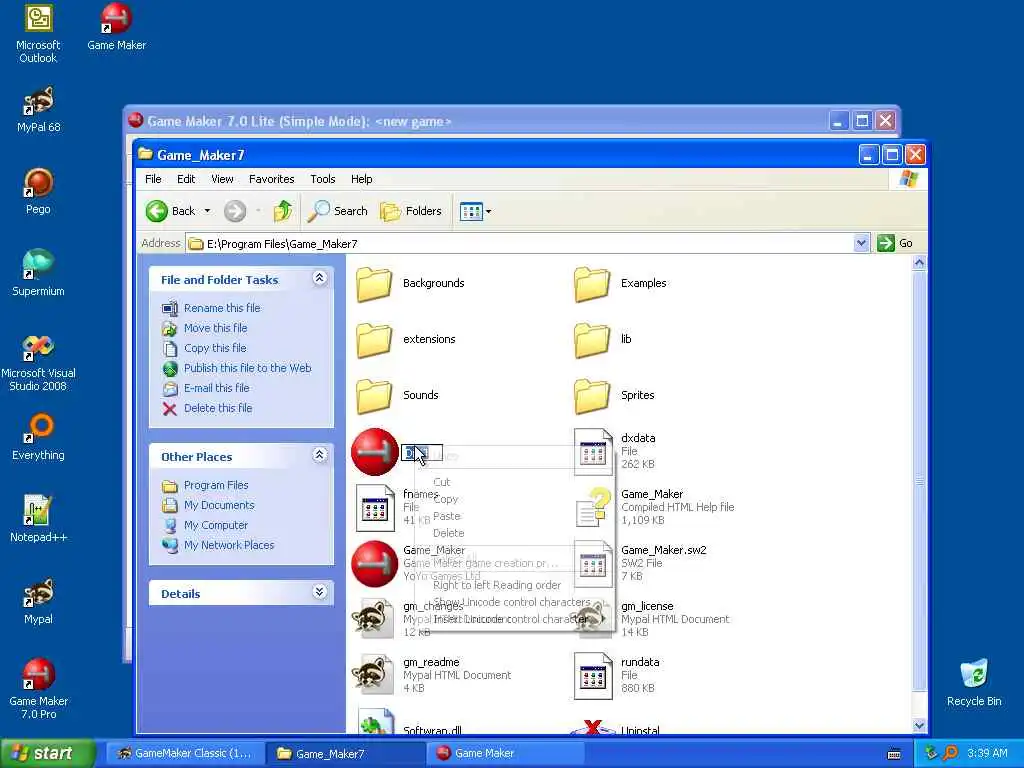Click Rename this file

222,308
